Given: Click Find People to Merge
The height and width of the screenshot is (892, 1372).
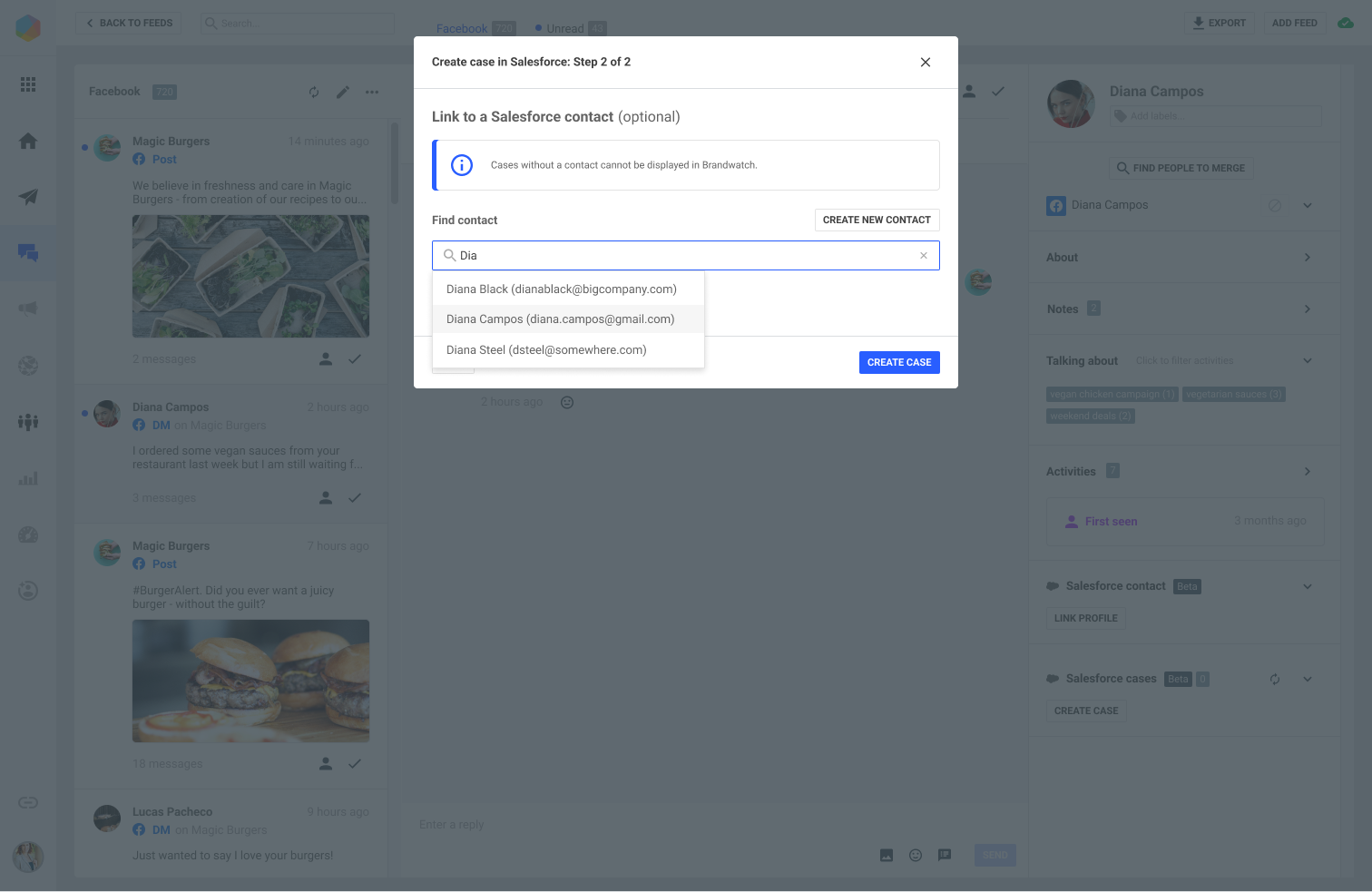Looking at the screenshot, I should [x=1181, y=168].
